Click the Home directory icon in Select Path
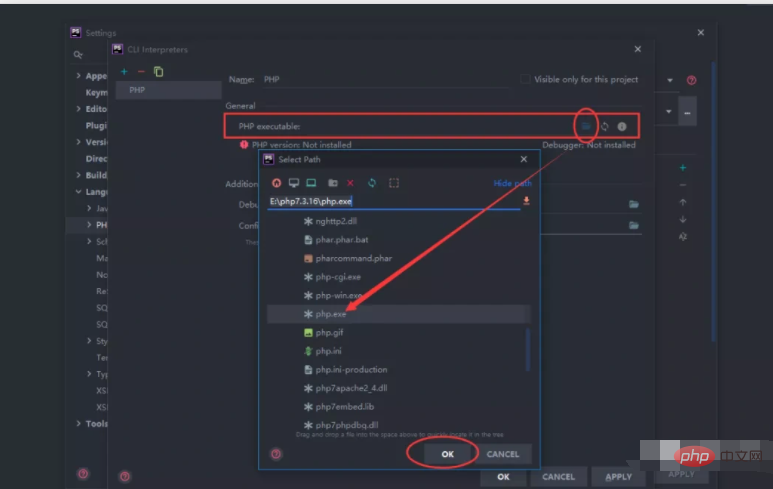The height and width of the screenshot is (489, 773). pyautogui.click(x=276, y=183)
